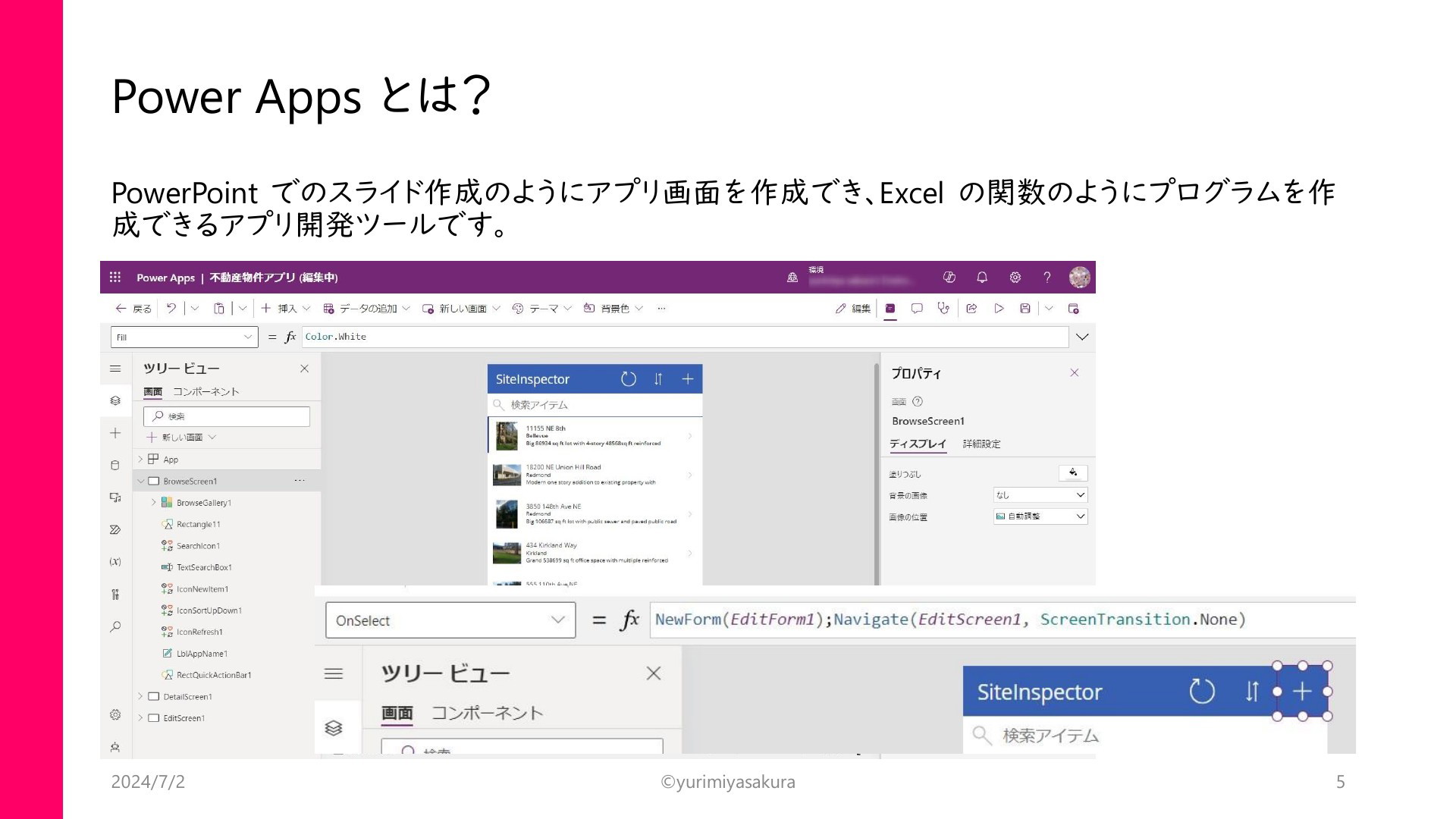Open the 画像の位置 自動調整 dropdown
This screenshot has height=819, width=1456.
pos(1040,516)
